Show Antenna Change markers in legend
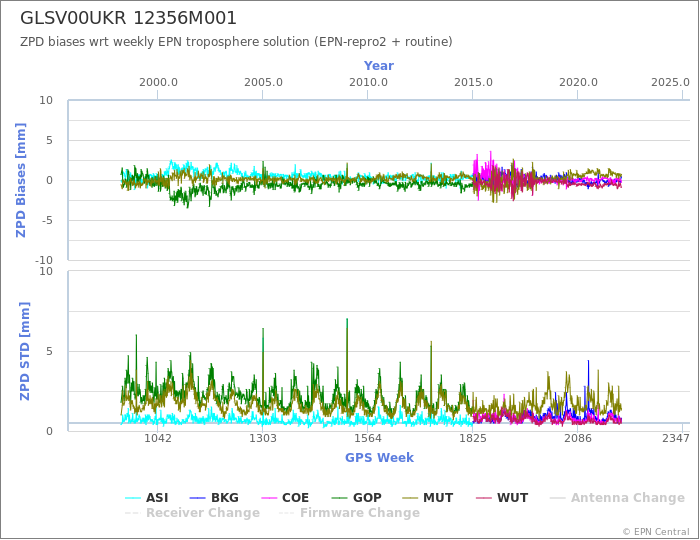The image size is (700, 540). coord(617,498)
